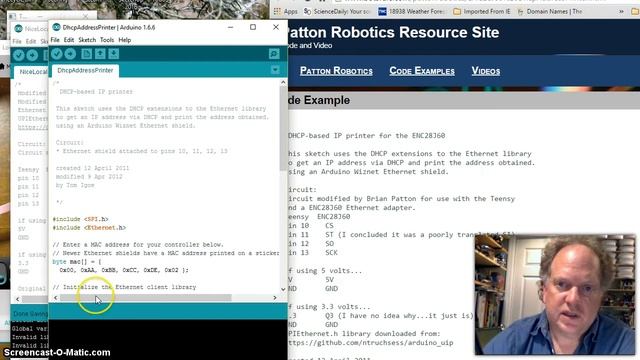The width and height of the screenshot is (640, 360).
Task: Open File menu in background NiceLocal window
Action: pos(17,42)
